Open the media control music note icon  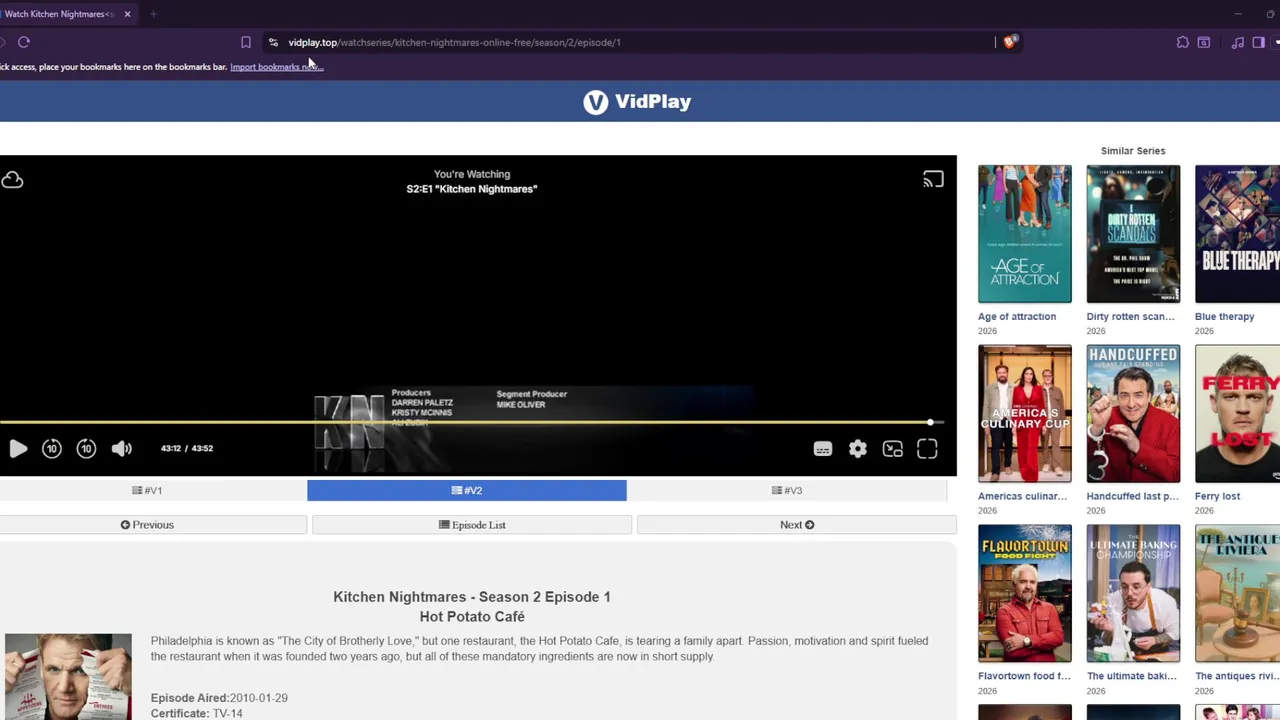point(1238,42)
